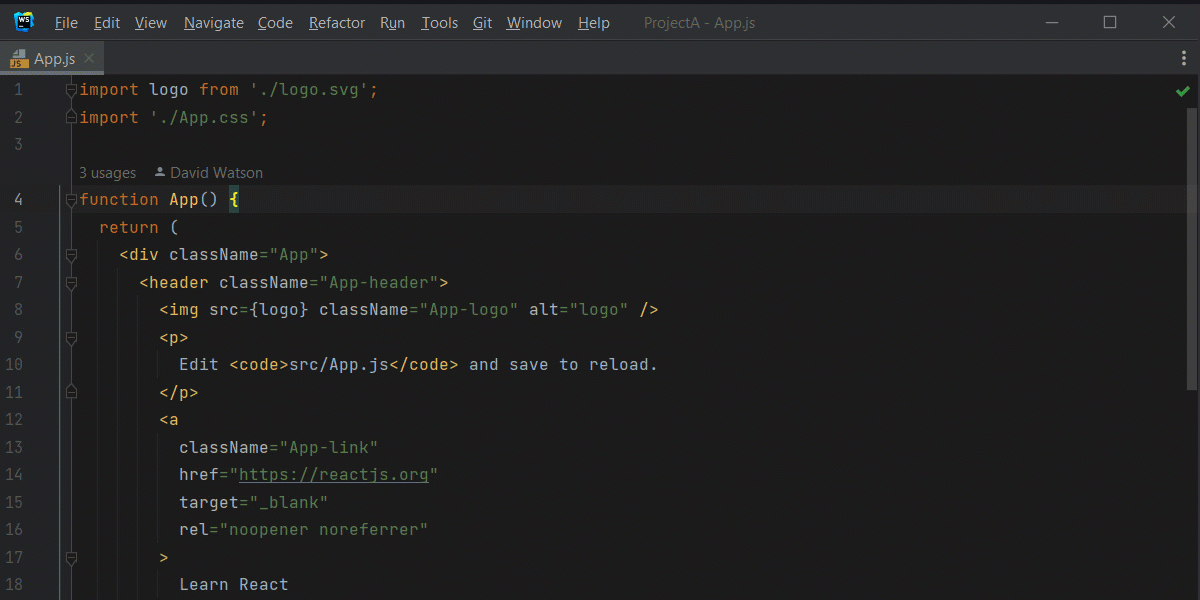Collapse the div className="App" fold arrow
The image size is (1200, 600).
point(70,255)
